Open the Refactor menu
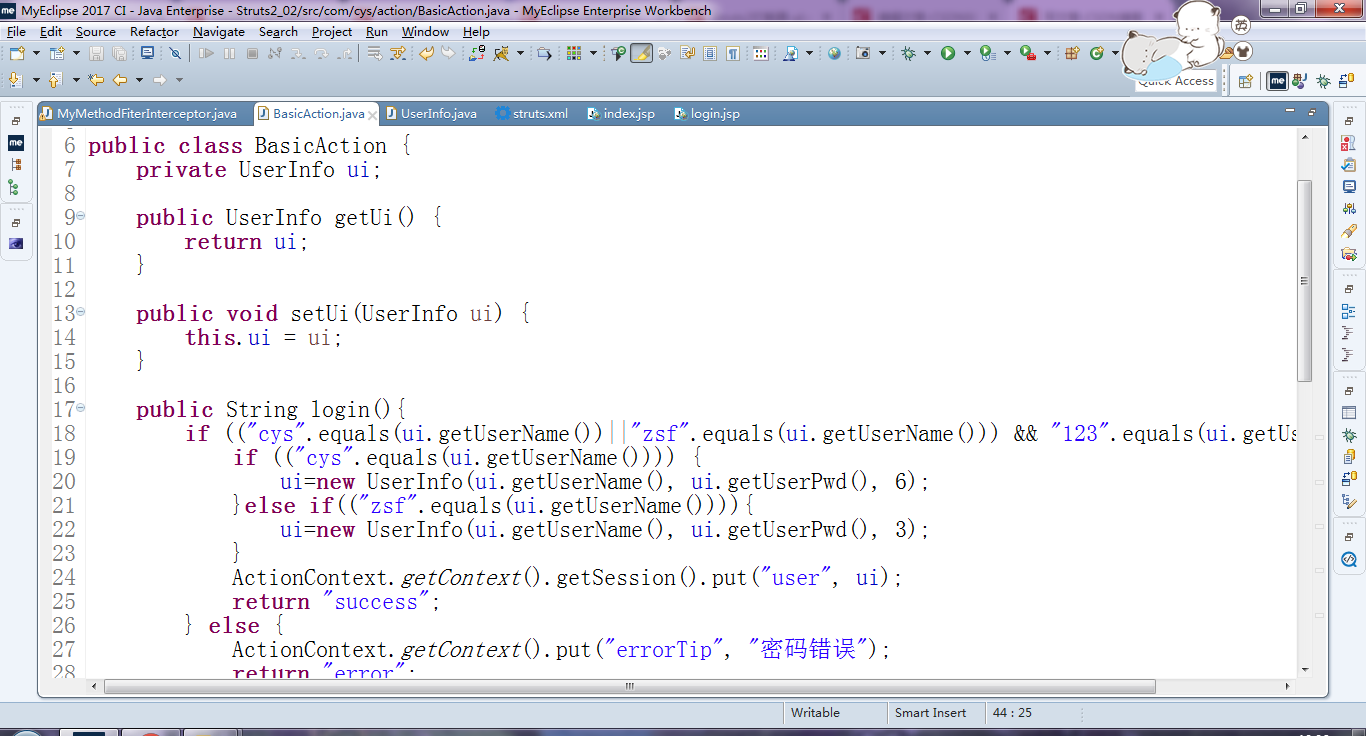This screenshot has height=736, width=1366. click(x=154, y=31)
